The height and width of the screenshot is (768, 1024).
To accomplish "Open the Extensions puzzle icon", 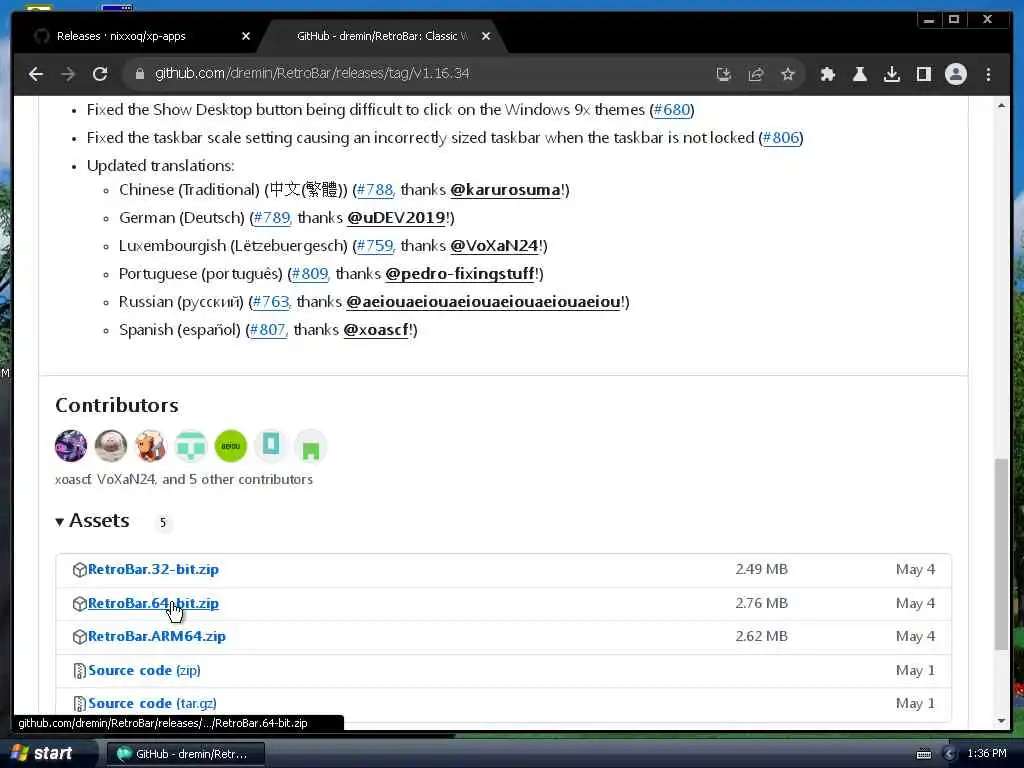I will (x=827, y=74).
